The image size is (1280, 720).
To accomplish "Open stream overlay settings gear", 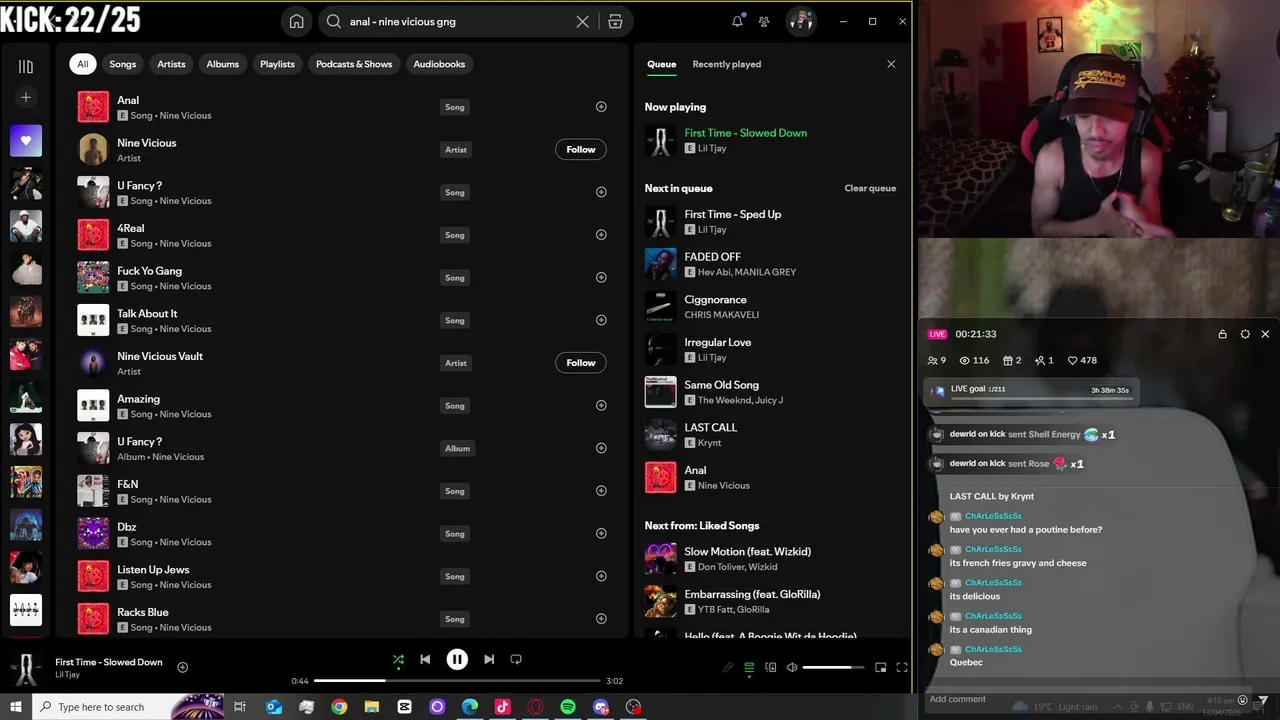I will click(1245, 334).
